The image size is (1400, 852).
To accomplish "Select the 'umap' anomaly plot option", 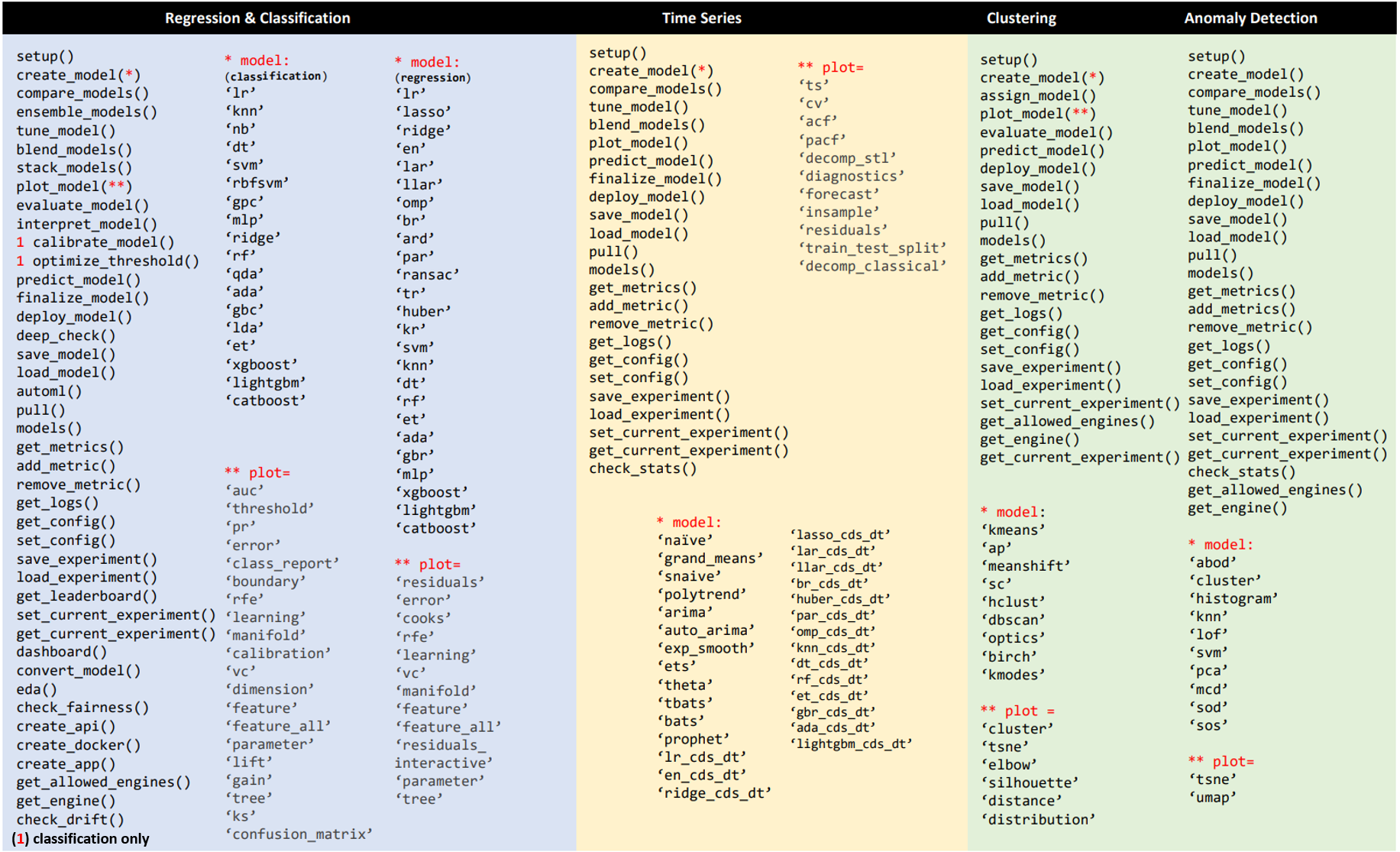I will [1212, 798].
